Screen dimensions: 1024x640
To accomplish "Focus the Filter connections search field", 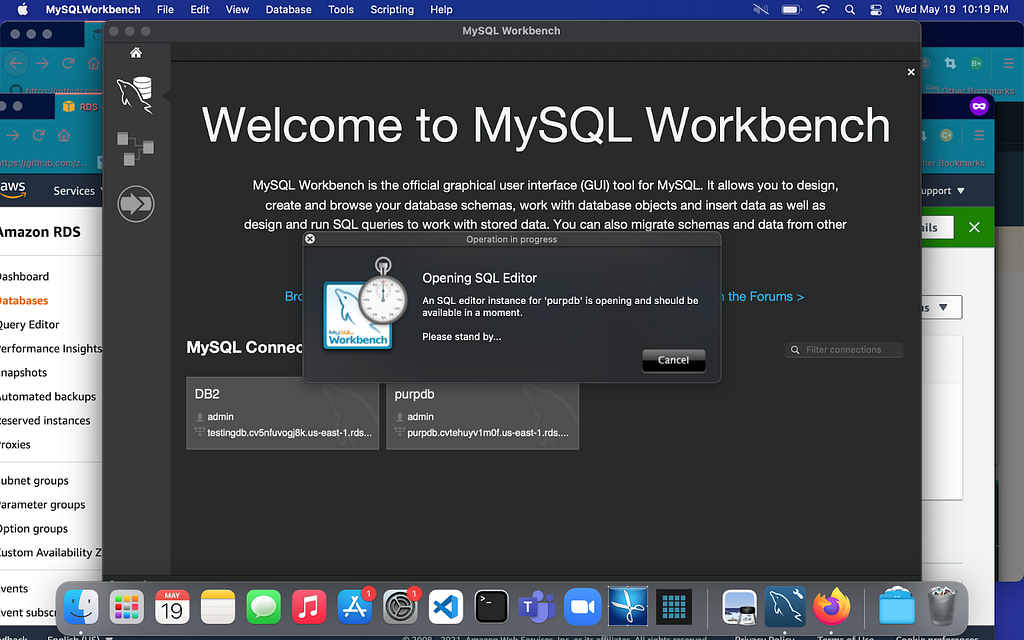I will click(x=844, y=350).
